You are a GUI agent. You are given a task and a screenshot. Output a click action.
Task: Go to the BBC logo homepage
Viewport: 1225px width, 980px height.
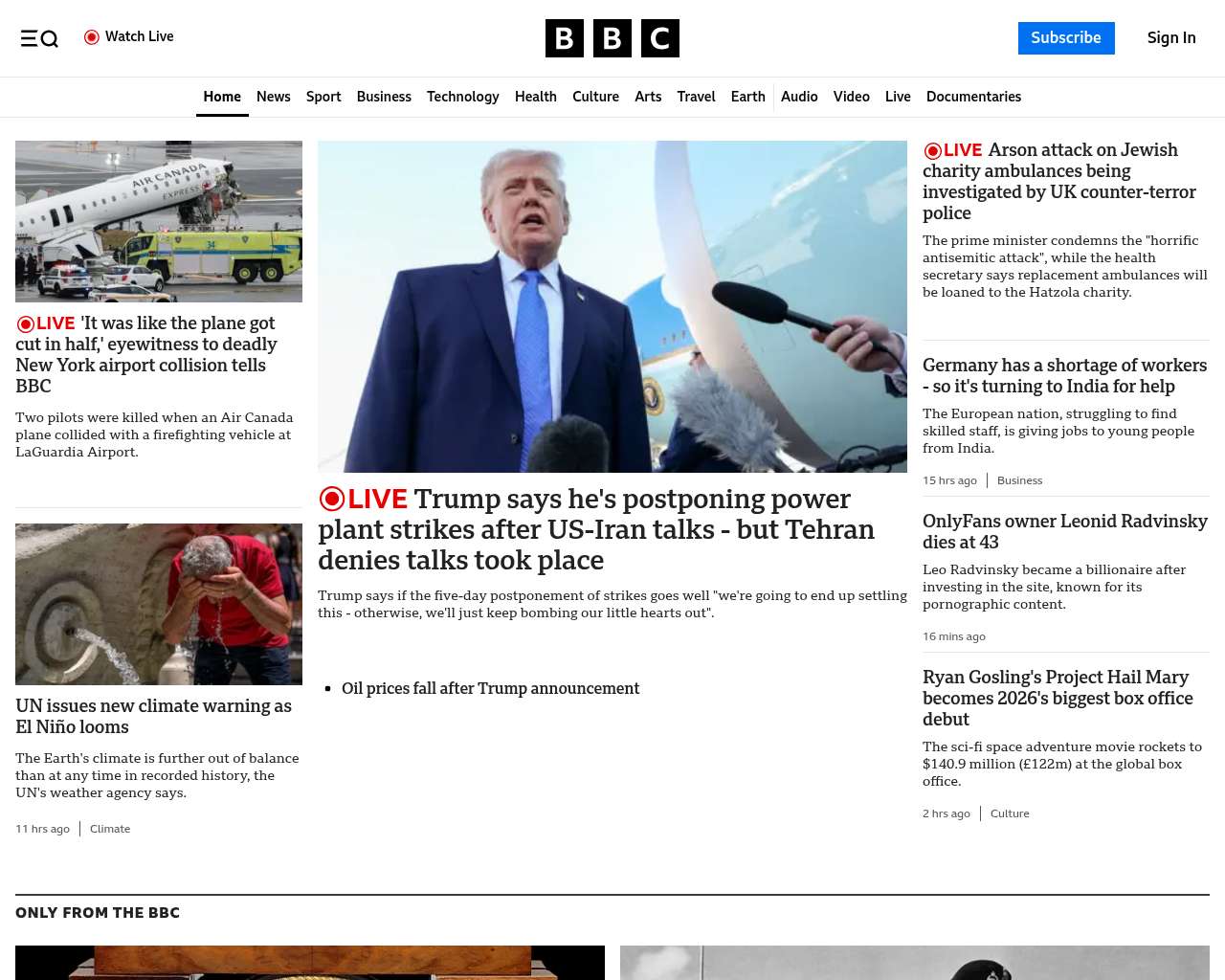(x=612, y=38)
